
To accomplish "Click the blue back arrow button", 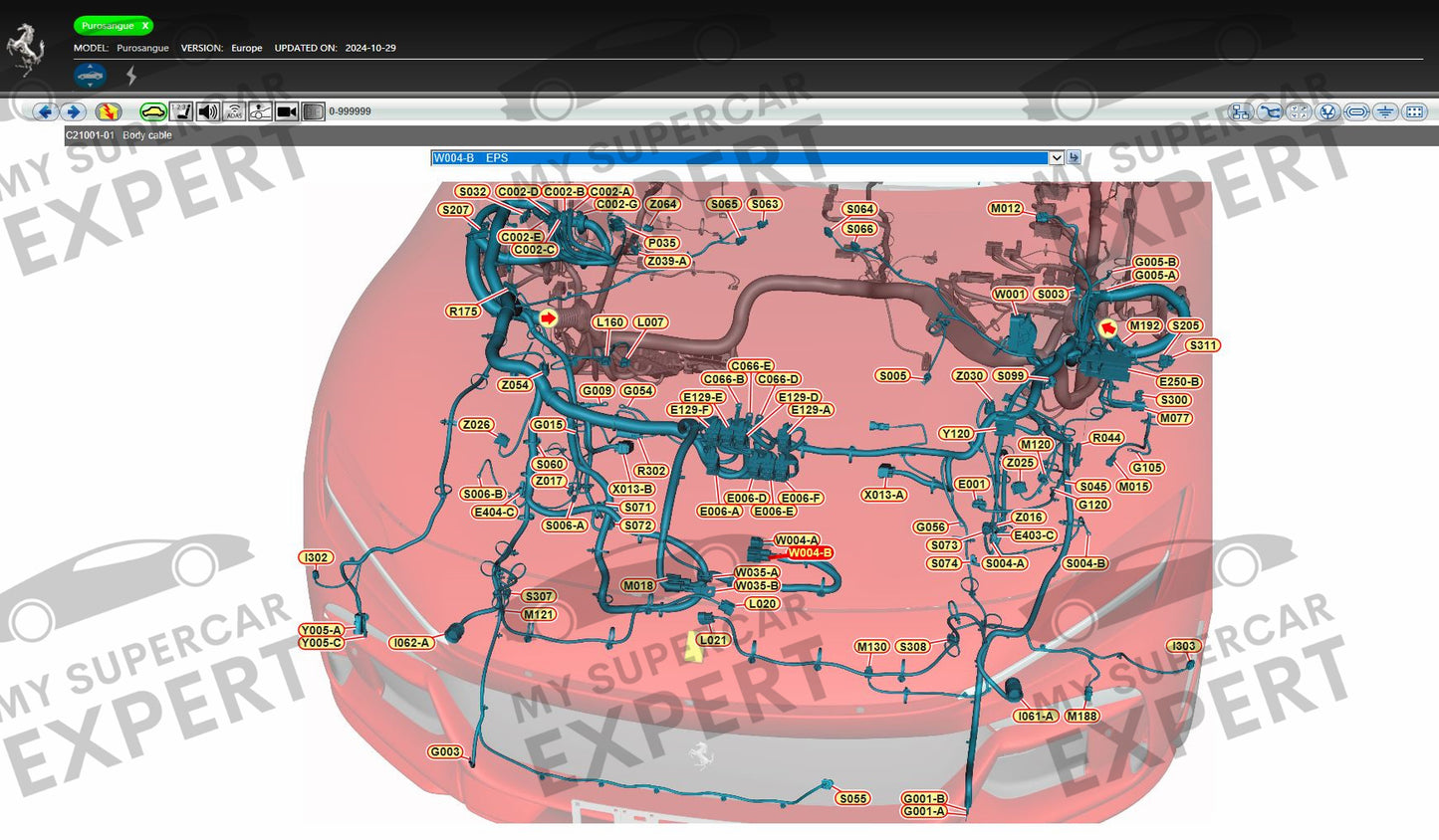I will (x=44, y=111).
